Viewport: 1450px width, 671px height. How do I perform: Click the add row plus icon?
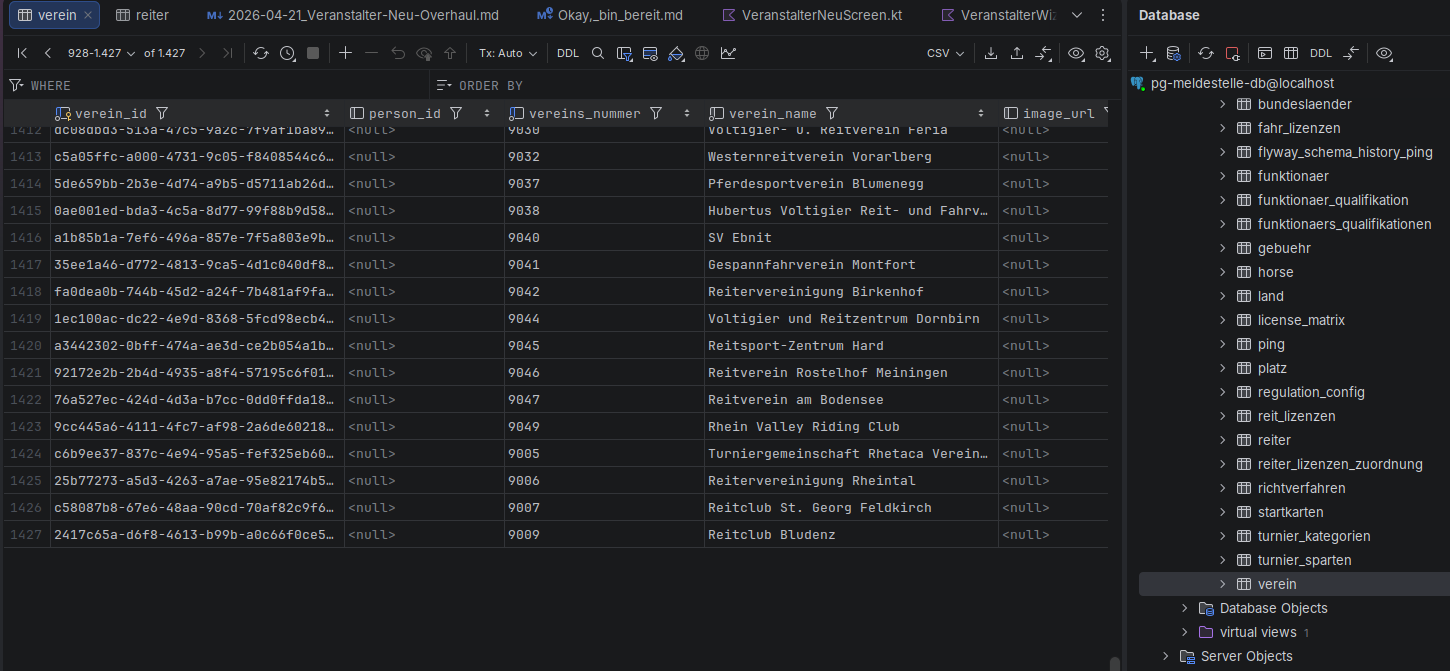pyautogui.click(x=345, y=53)
